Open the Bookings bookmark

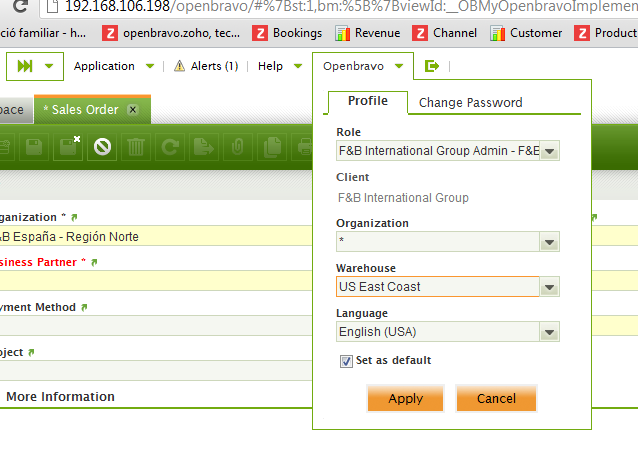[287, 33]
